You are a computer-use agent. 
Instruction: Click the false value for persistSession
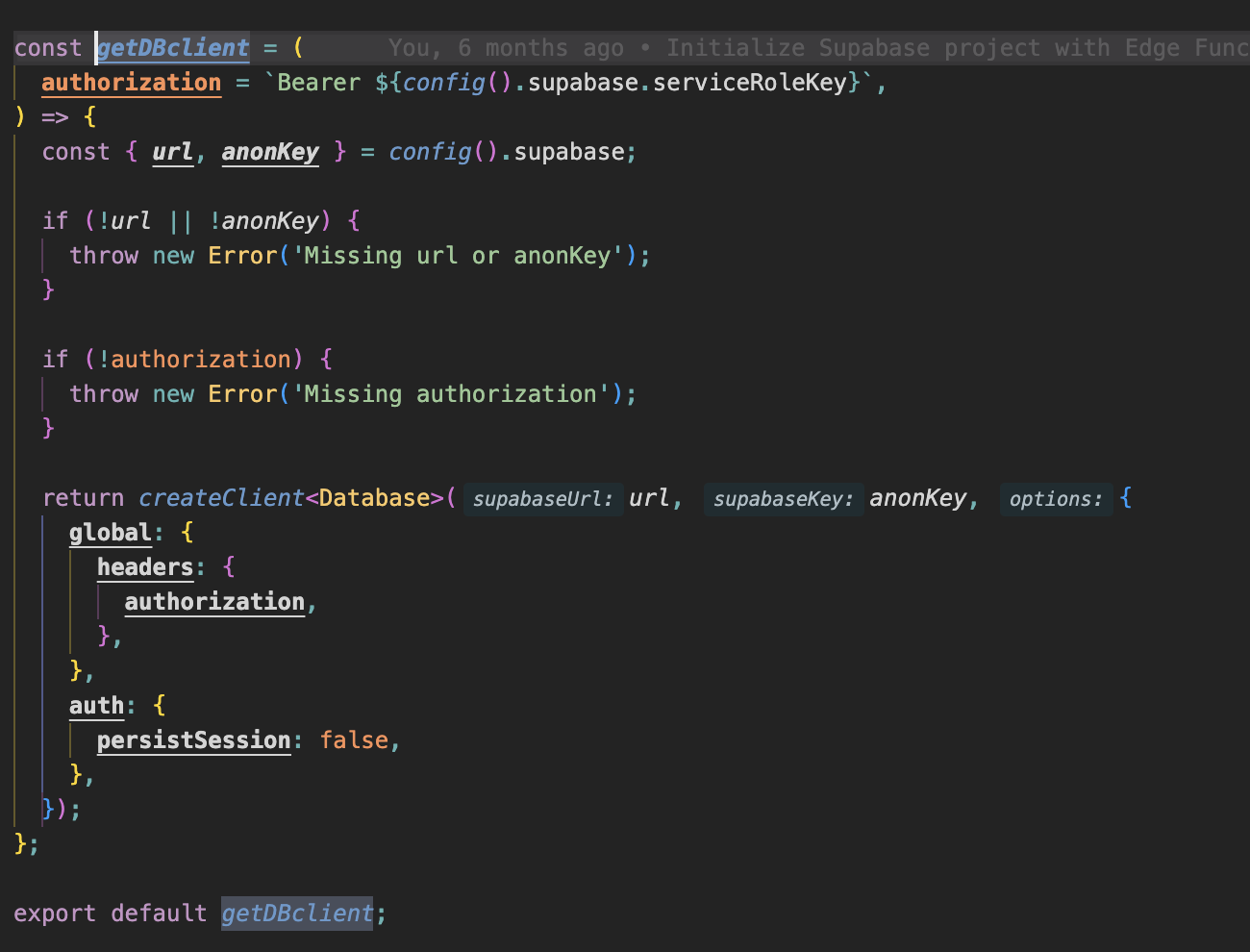coord(354,740)
